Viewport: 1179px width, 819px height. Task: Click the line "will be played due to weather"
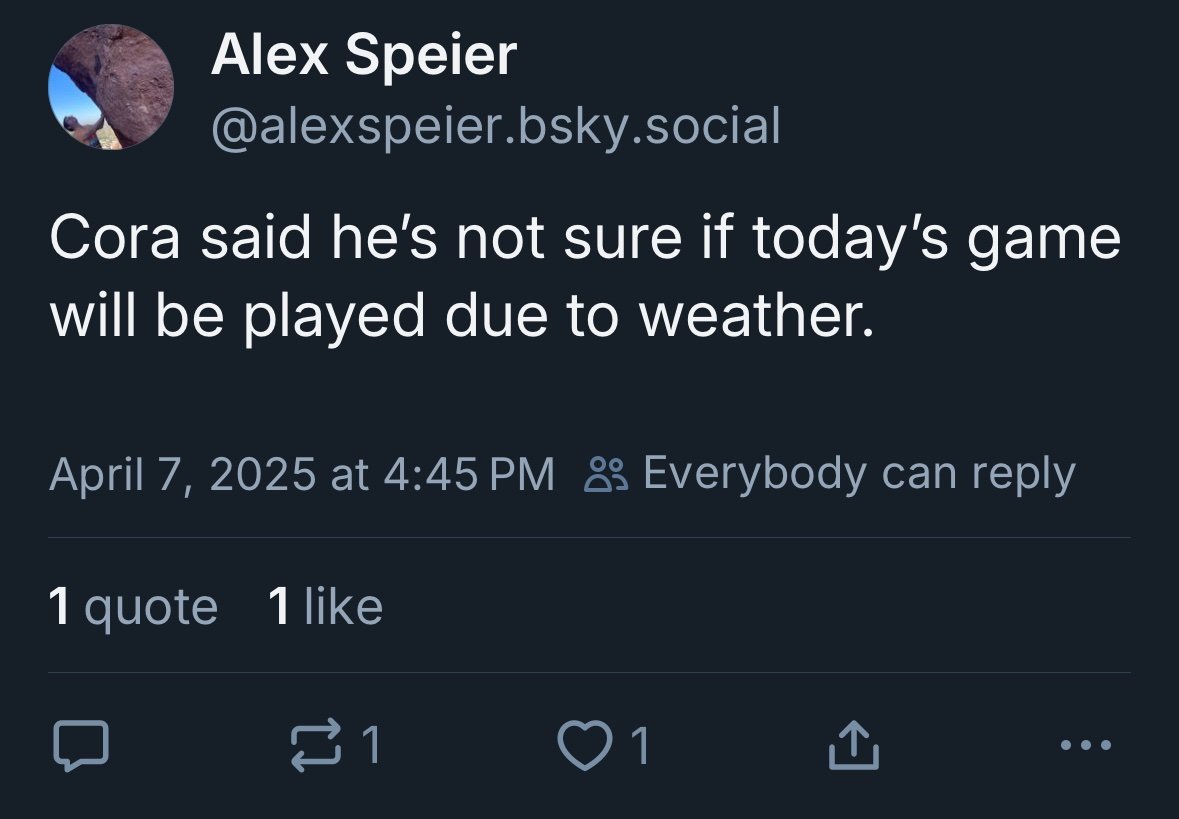point(461,315)
